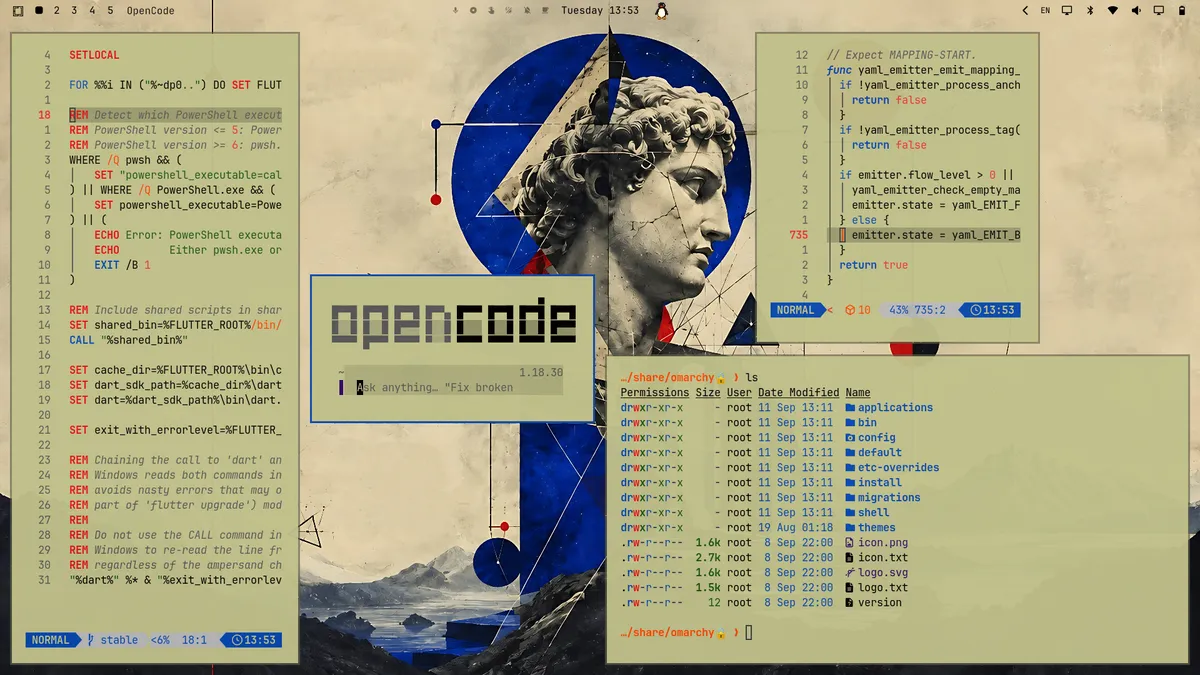Click the orange diagnostics icon with 10
The image size is (1200, 675).
tap(851, 310)
